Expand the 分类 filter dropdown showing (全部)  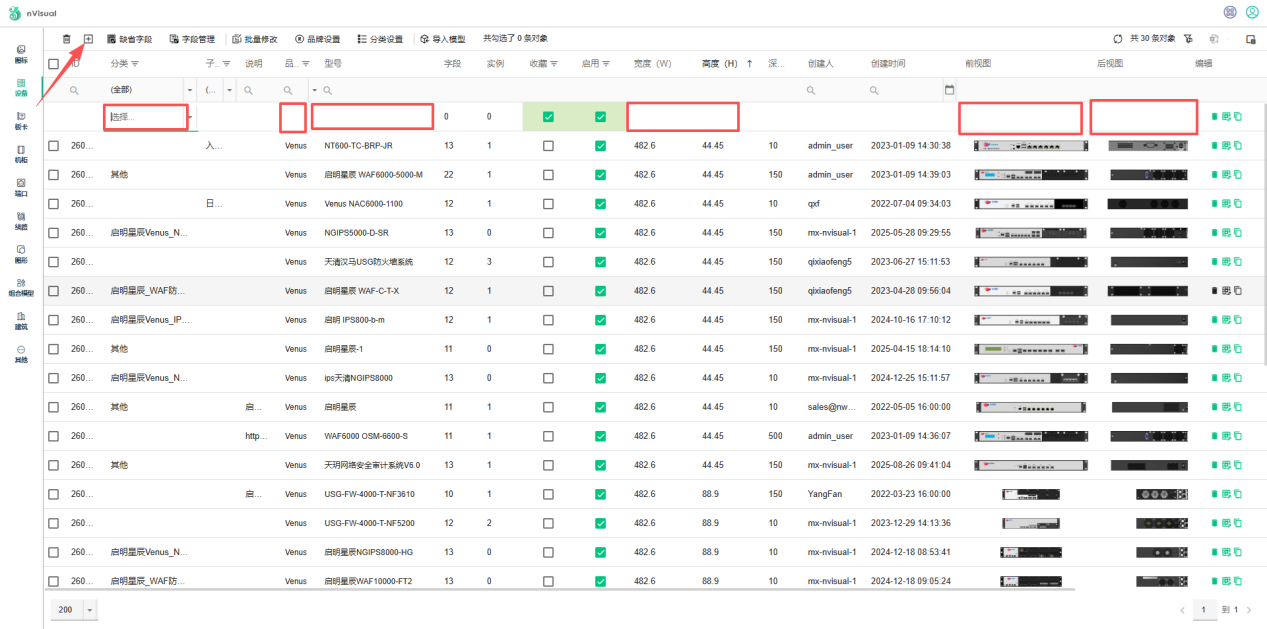tap(190, 90)
